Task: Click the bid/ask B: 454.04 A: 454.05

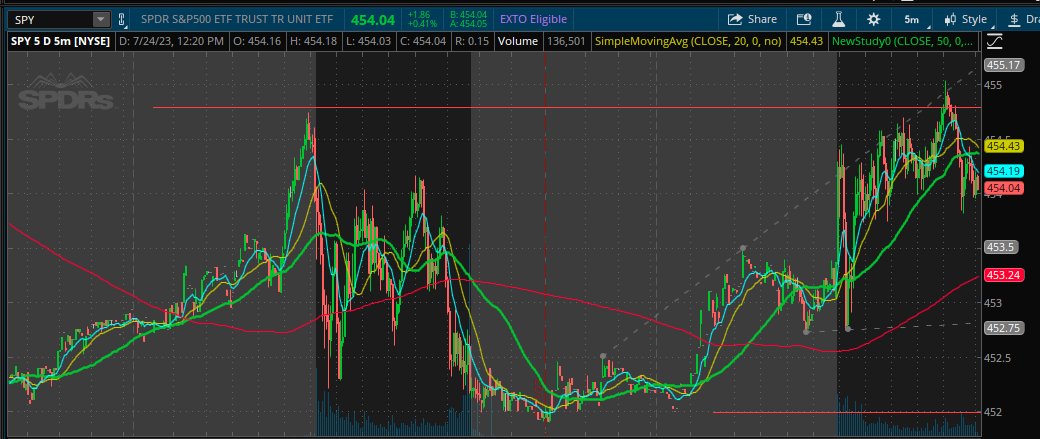Action: (468, 20)
